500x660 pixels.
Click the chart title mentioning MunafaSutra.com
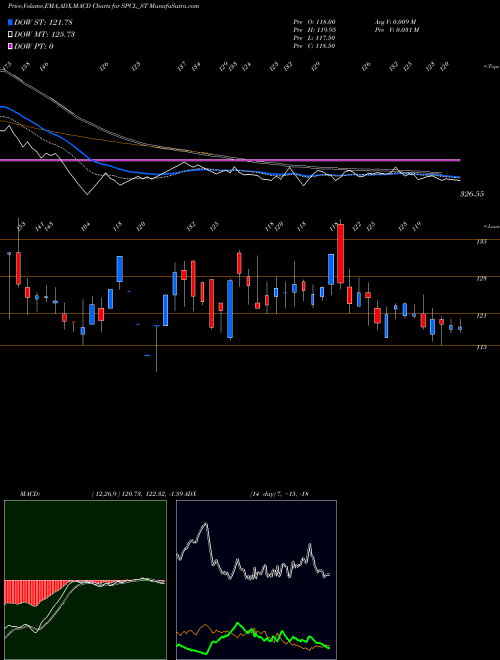coord(104,6)
